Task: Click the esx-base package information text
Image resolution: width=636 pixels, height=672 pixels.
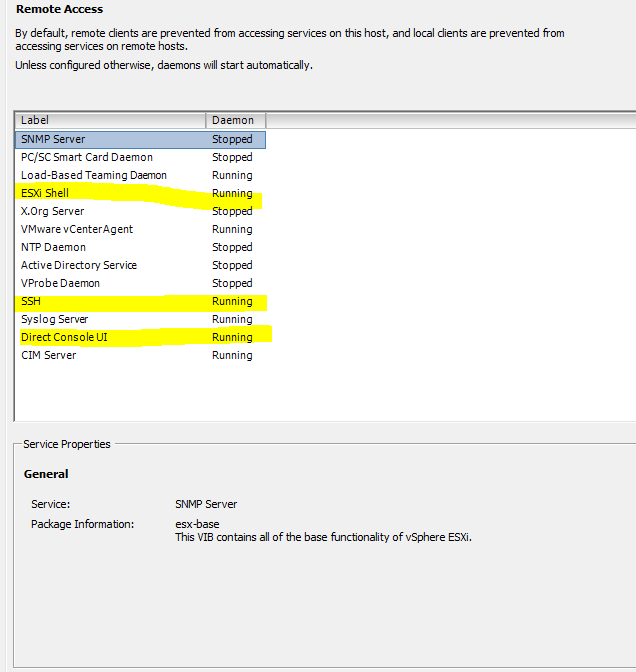Action: [197, 524]
